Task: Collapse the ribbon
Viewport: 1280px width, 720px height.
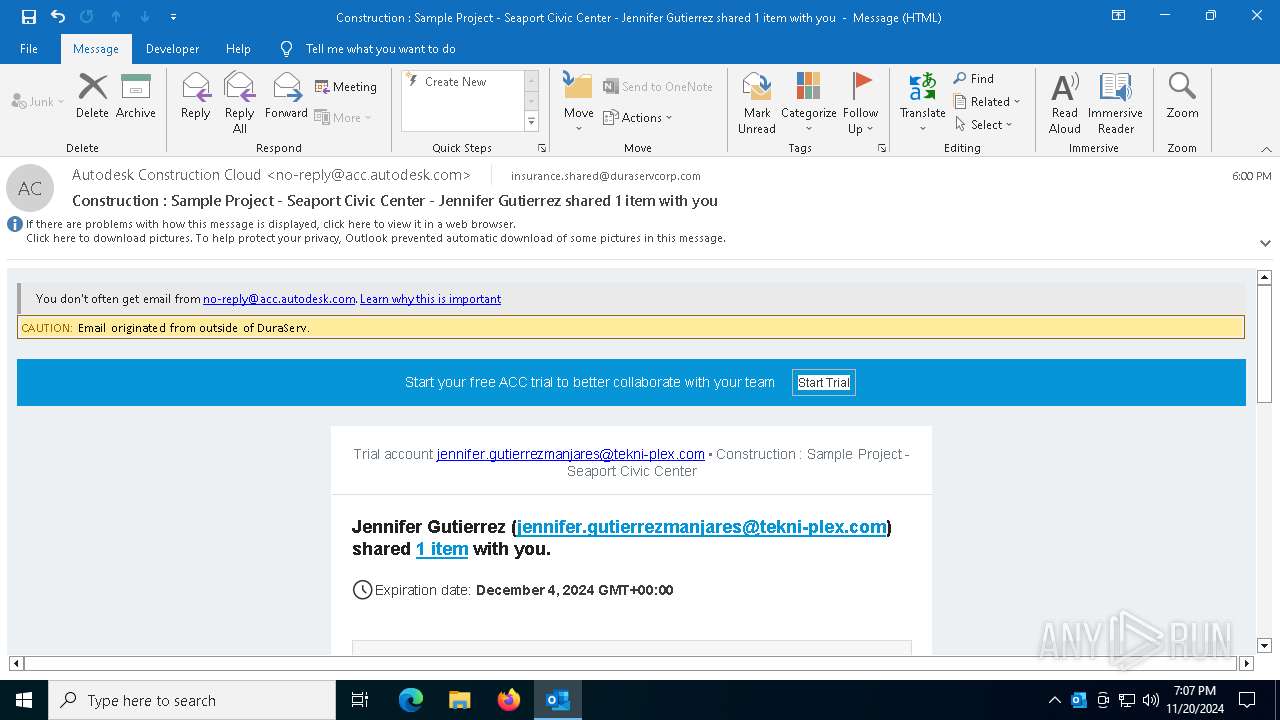Action: pyautogui.click(x=1265, y=149)
